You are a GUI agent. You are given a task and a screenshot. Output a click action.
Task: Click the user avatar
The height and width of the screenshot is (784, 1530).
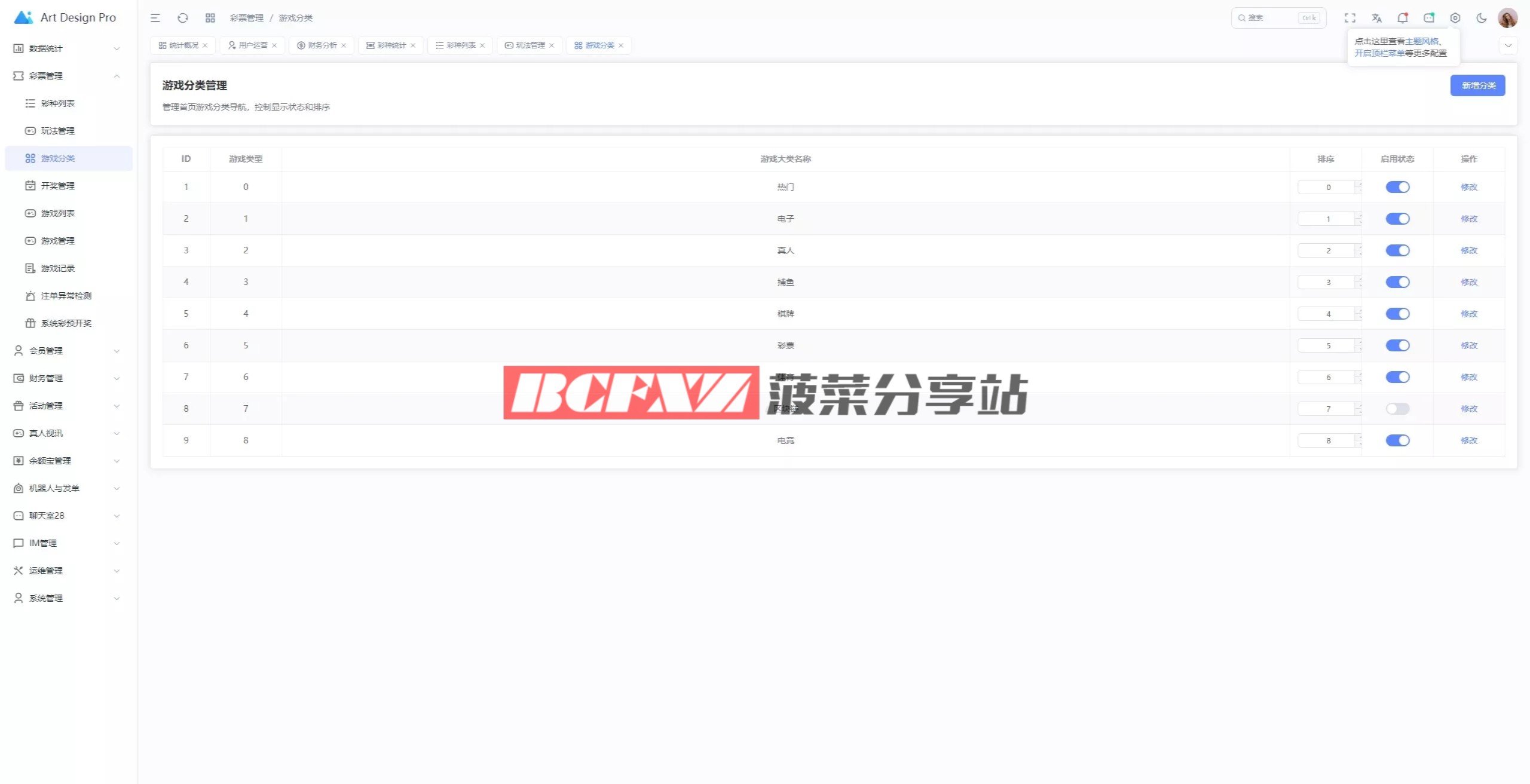click(x=1507, y=18)
